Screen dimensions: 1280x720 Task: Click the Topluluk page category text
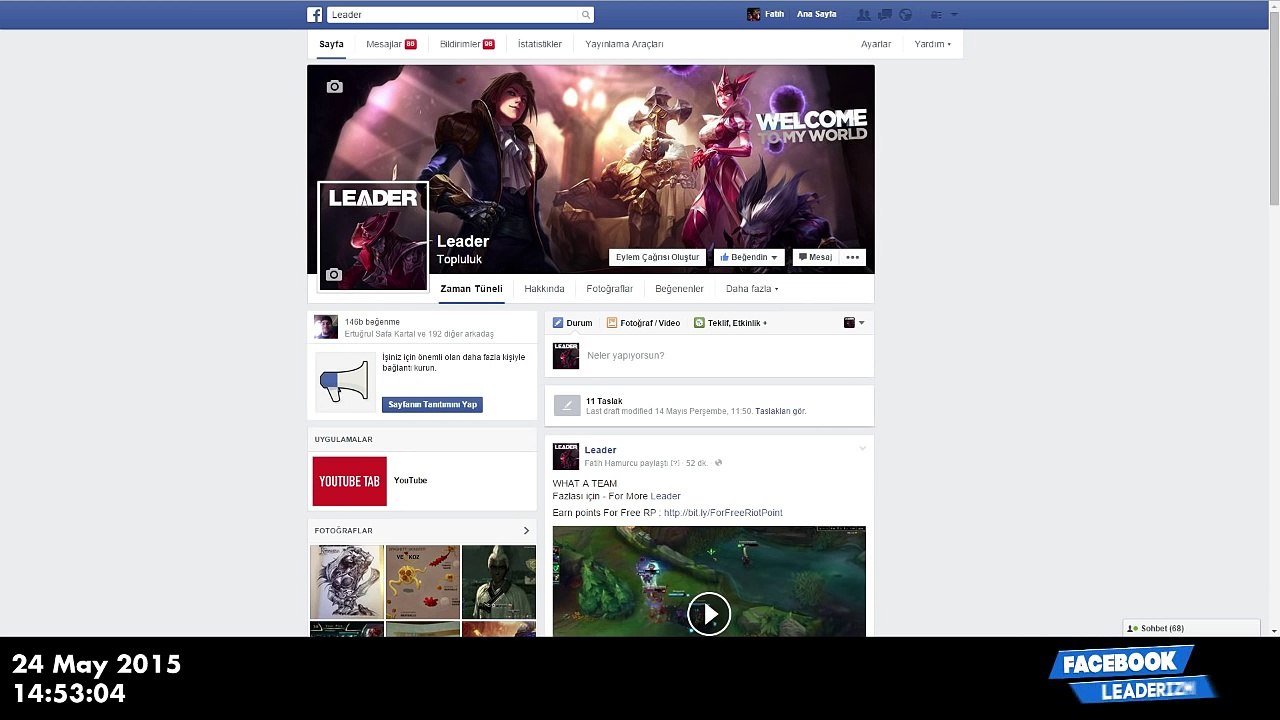(459, 259)
